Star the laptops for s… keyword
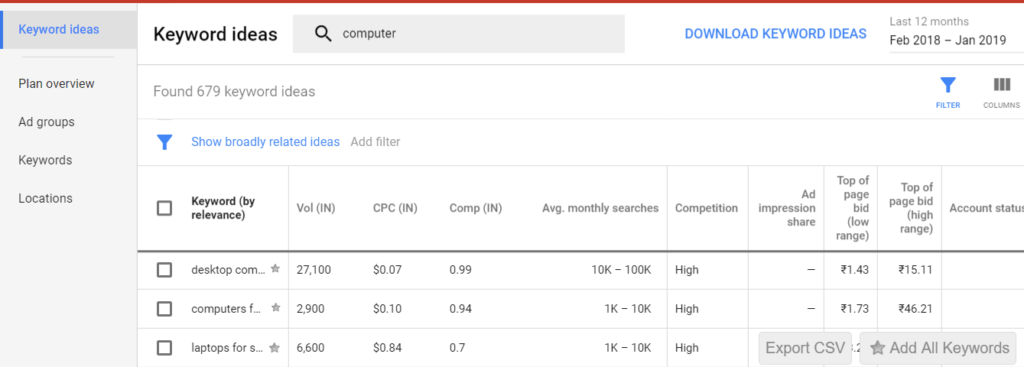This screenshot has height=367, width=1024. coord(275,347)
